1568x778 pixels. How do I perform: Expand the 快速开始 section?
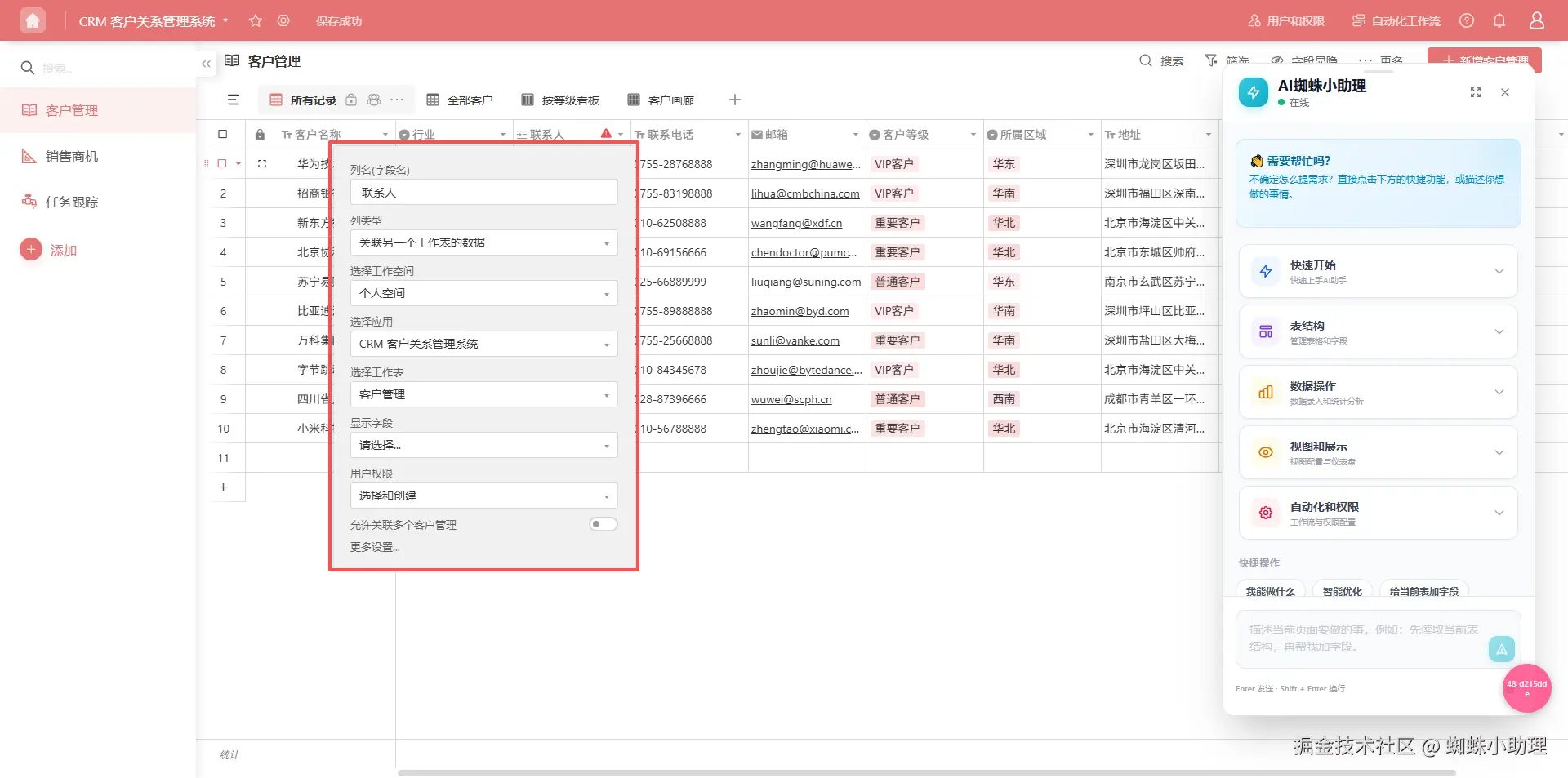[1379, 271]
